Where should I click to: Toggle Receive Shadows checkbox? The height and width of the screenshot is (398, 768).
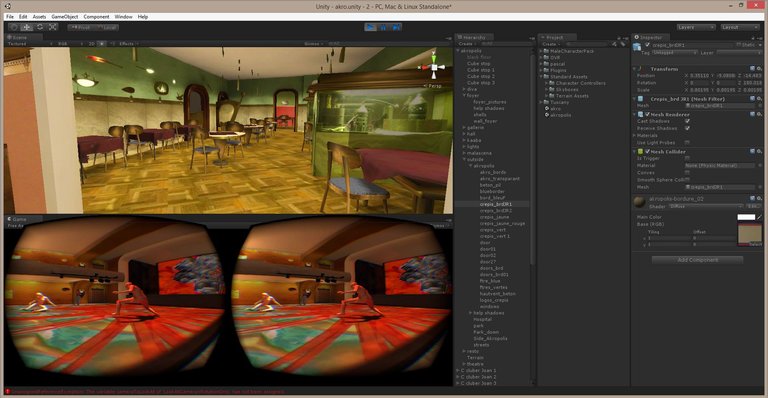pyautogui.click(x=687, y=128)
